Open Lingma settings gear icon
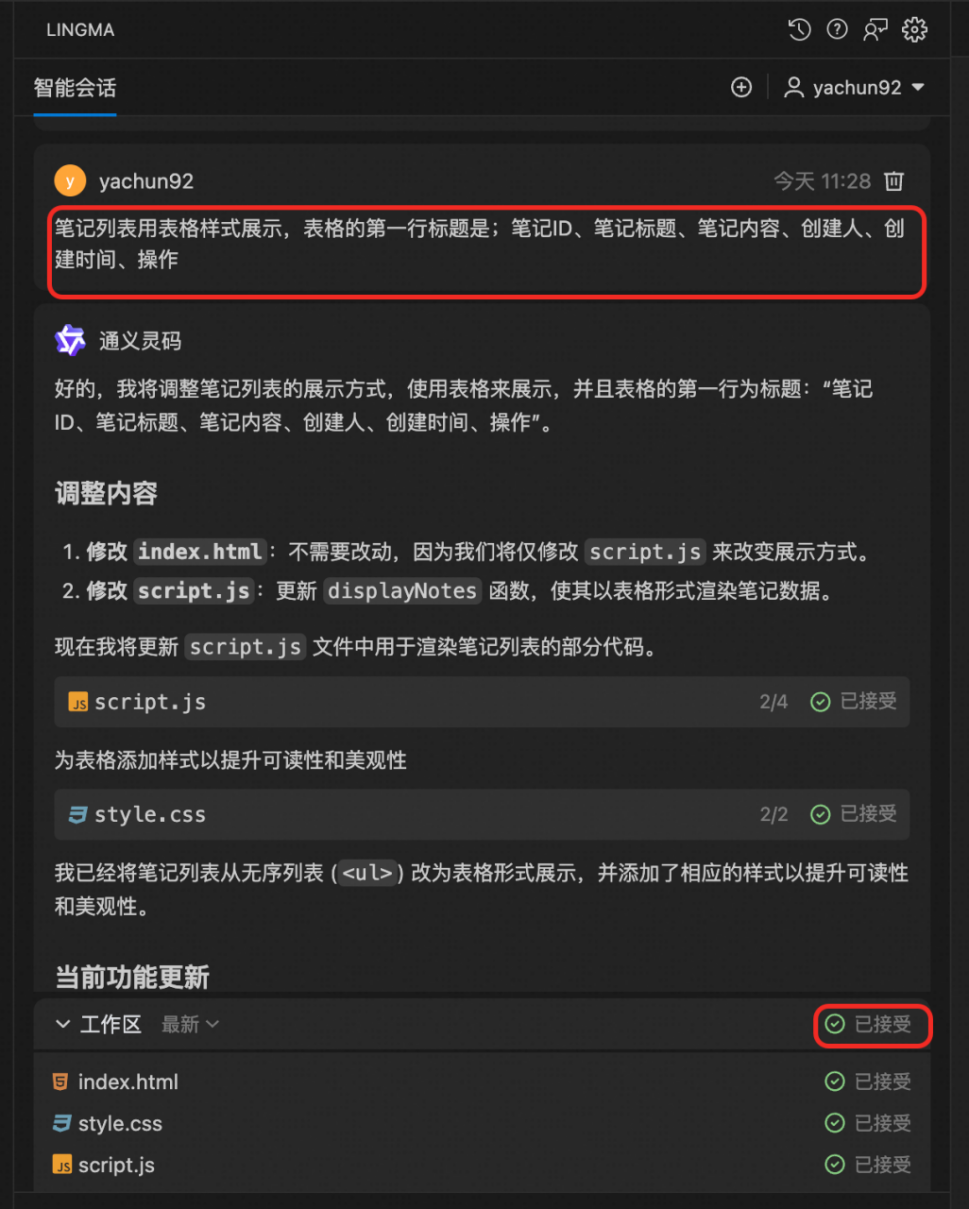 (x=915, y=30)
